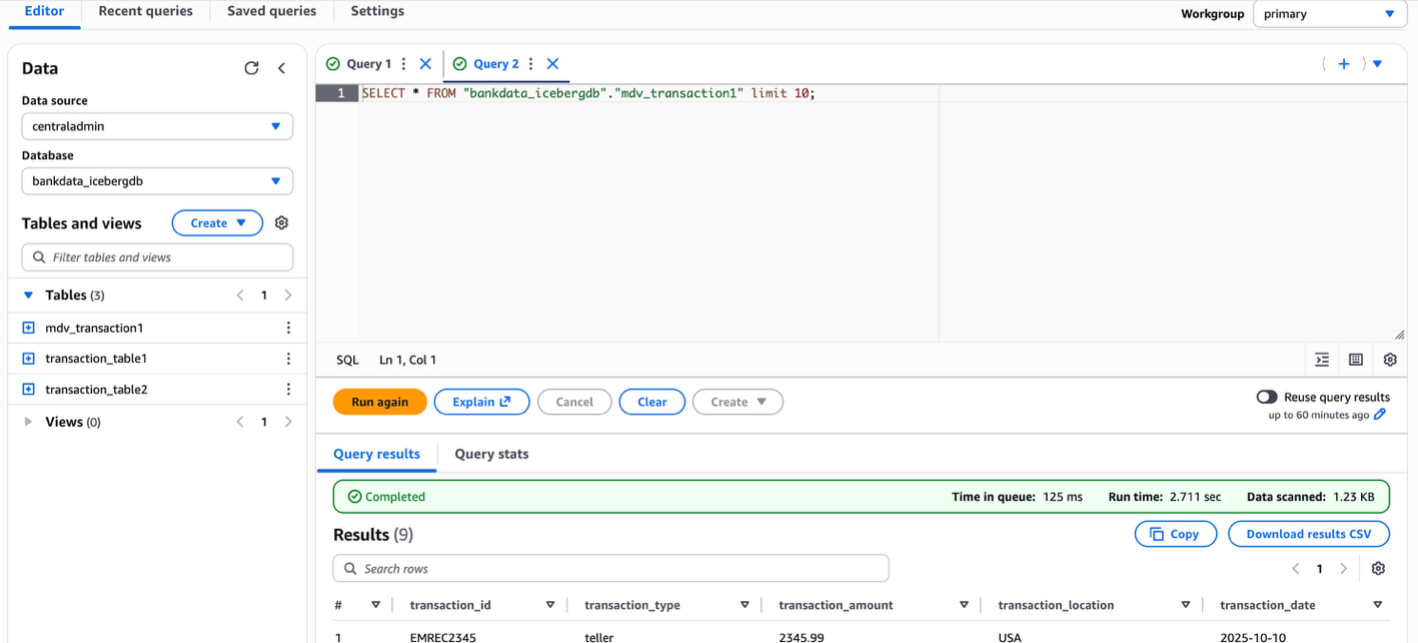Image resolution: width=1418 pixels, height=643 pixels.
Task: Open the Data source dropdown
Action: tap(157, 127)
